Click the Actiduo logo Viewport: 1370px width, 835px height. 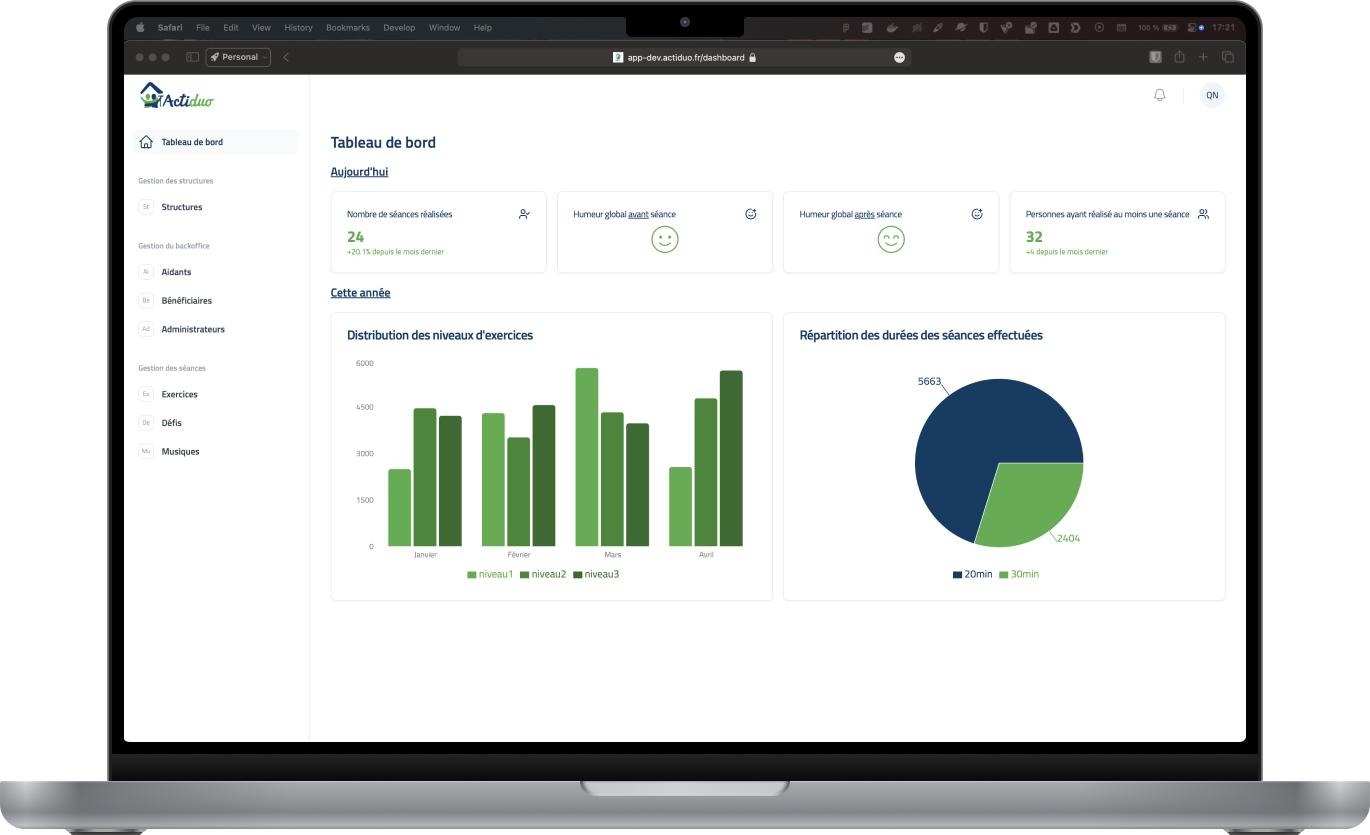pyautogui.click(x=177, y=96)
